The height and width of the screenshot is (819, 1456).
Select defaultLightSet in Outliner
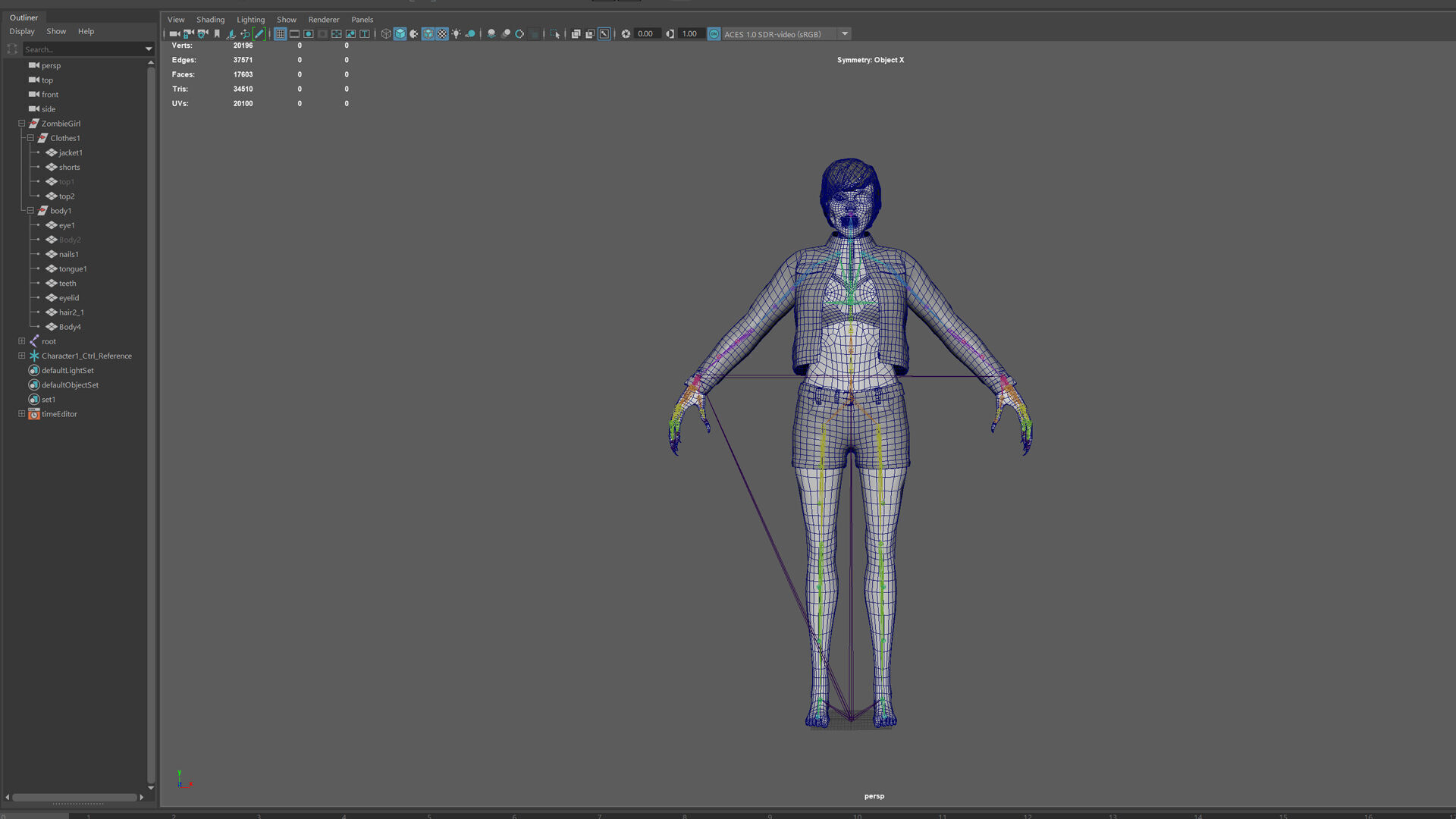coord(67,370)
